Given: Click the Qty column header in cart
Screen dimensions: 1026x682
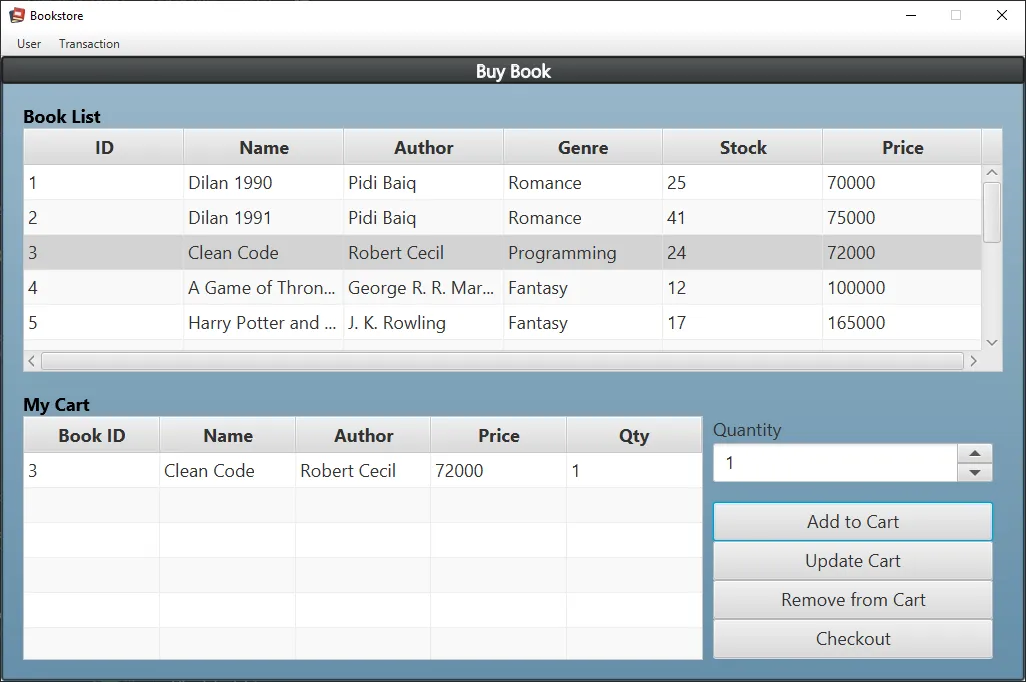Looking at the screenshot, I should tap(634, 436).
